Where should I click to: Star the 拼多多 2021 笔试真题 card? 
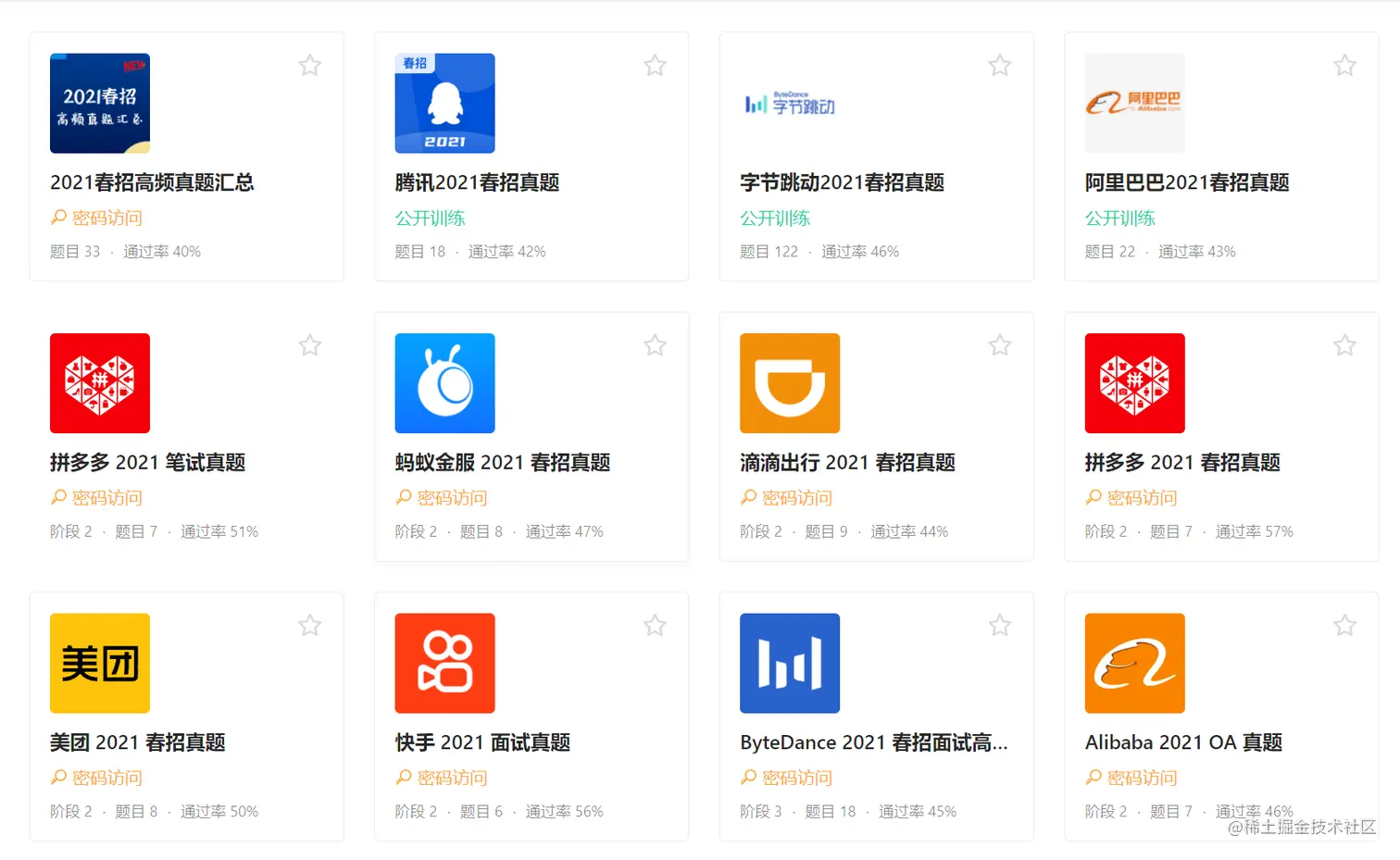tap(310, 345)
